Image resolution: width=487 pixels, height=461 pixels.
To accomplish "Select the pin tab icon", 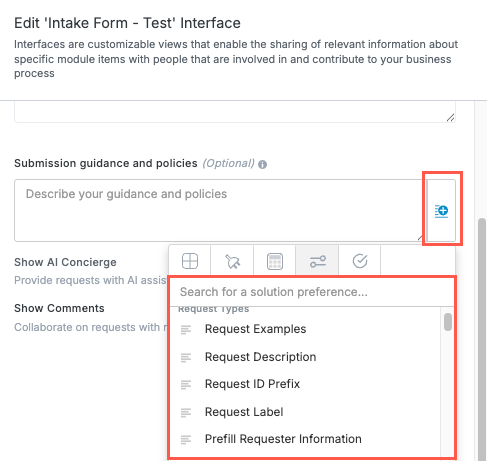I will (232, 261).
